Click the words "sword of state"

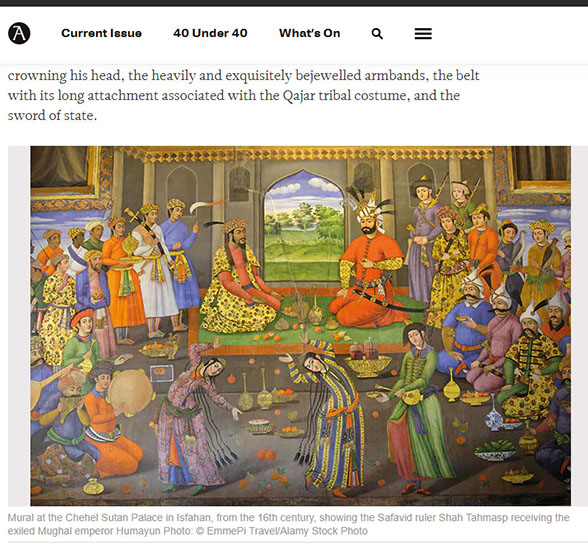pyautogui.click(x=52, y=115)
